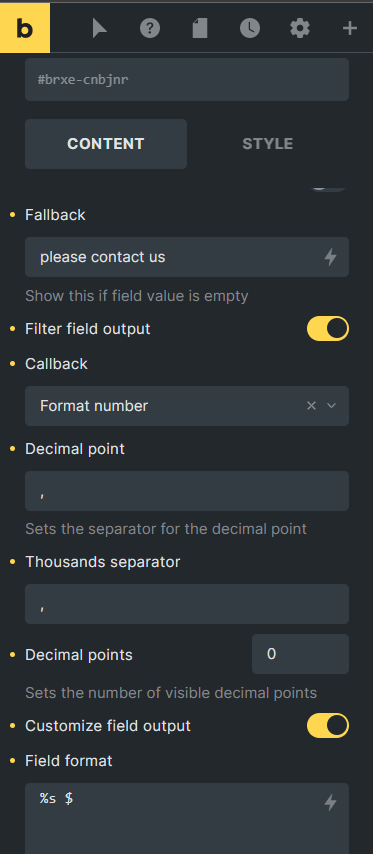Click the Decimal point input field
Viewport: 373px width, 854px height.
[187, 491]
